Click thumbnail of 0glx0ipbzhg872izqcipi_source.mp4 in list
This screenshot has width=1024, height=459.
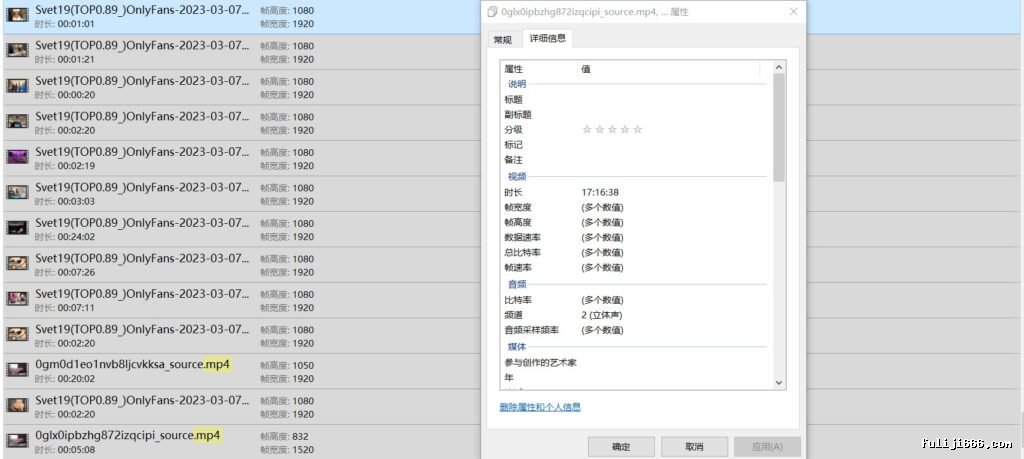tap(18, 440)
